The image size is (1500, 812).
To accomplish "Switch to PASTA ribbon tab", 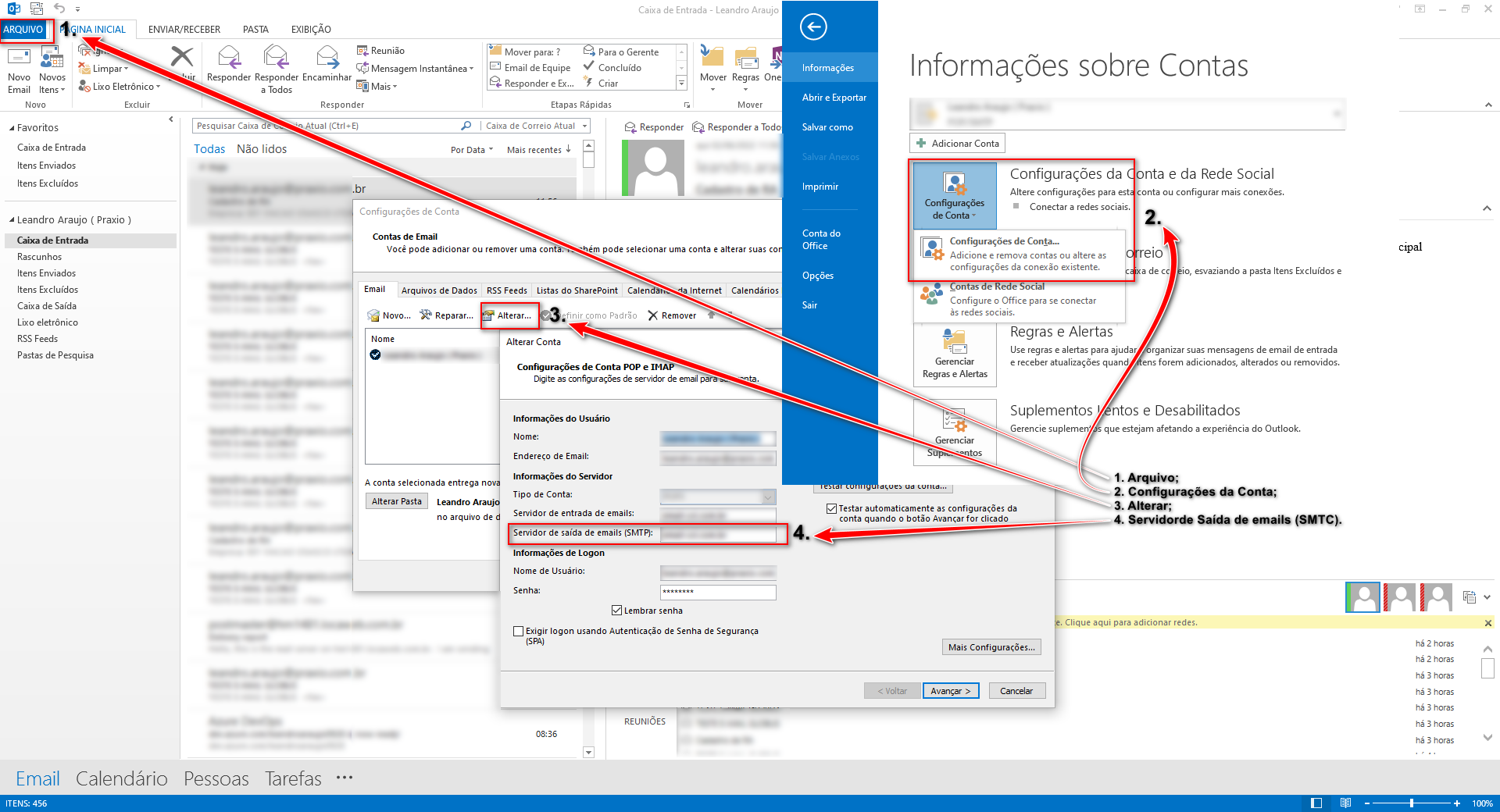I will coord(255,30).
